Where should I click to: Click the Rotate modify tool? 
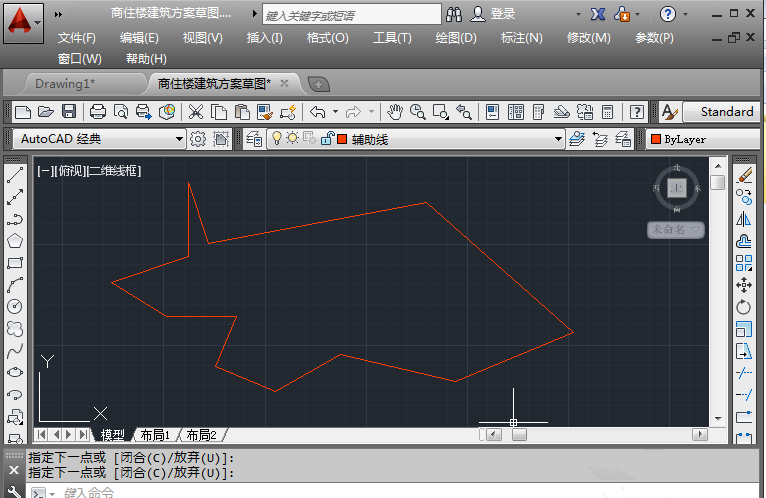pos(744,307)
